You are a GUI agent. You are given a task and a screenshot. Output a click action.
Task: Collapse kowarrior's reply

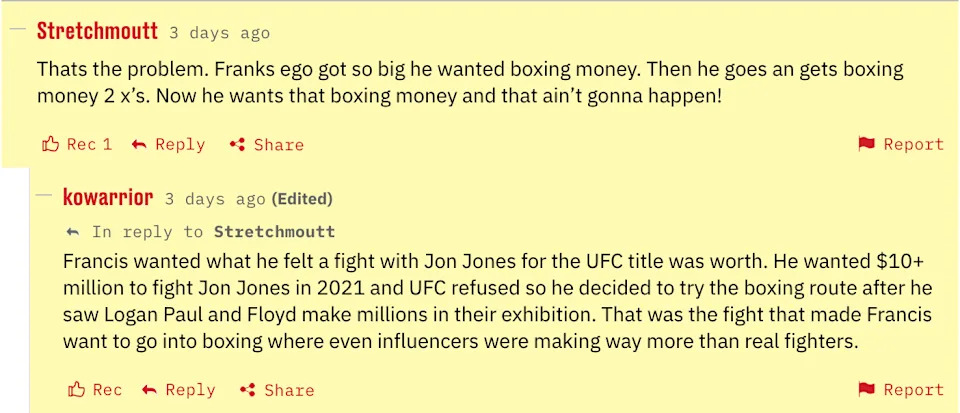(x=43, y=196)
